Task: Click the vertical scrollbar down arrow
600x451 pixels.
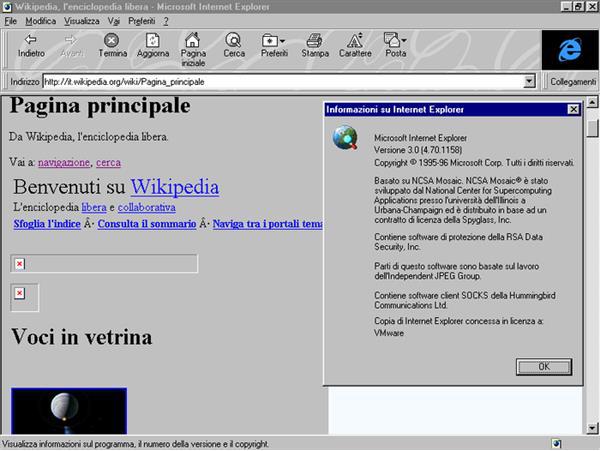Action: (x=592, y=428)
